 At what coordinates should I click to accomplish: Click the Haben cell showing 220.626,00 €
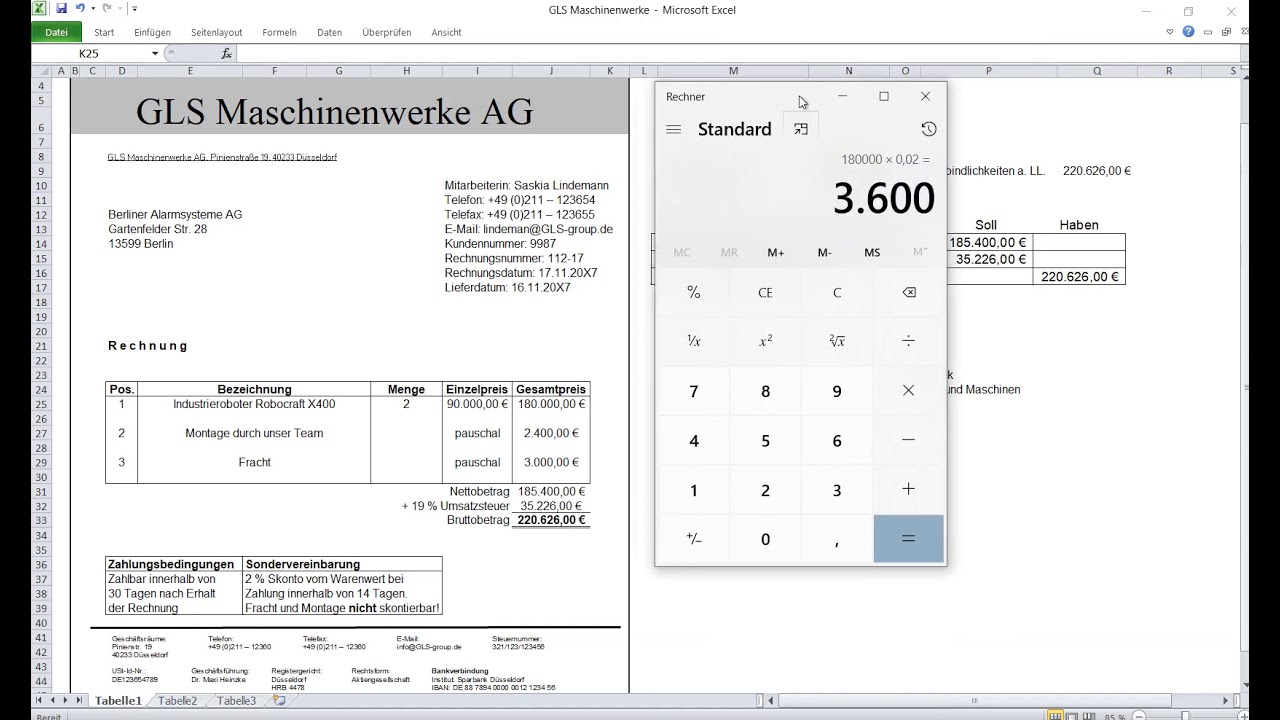1079,276
